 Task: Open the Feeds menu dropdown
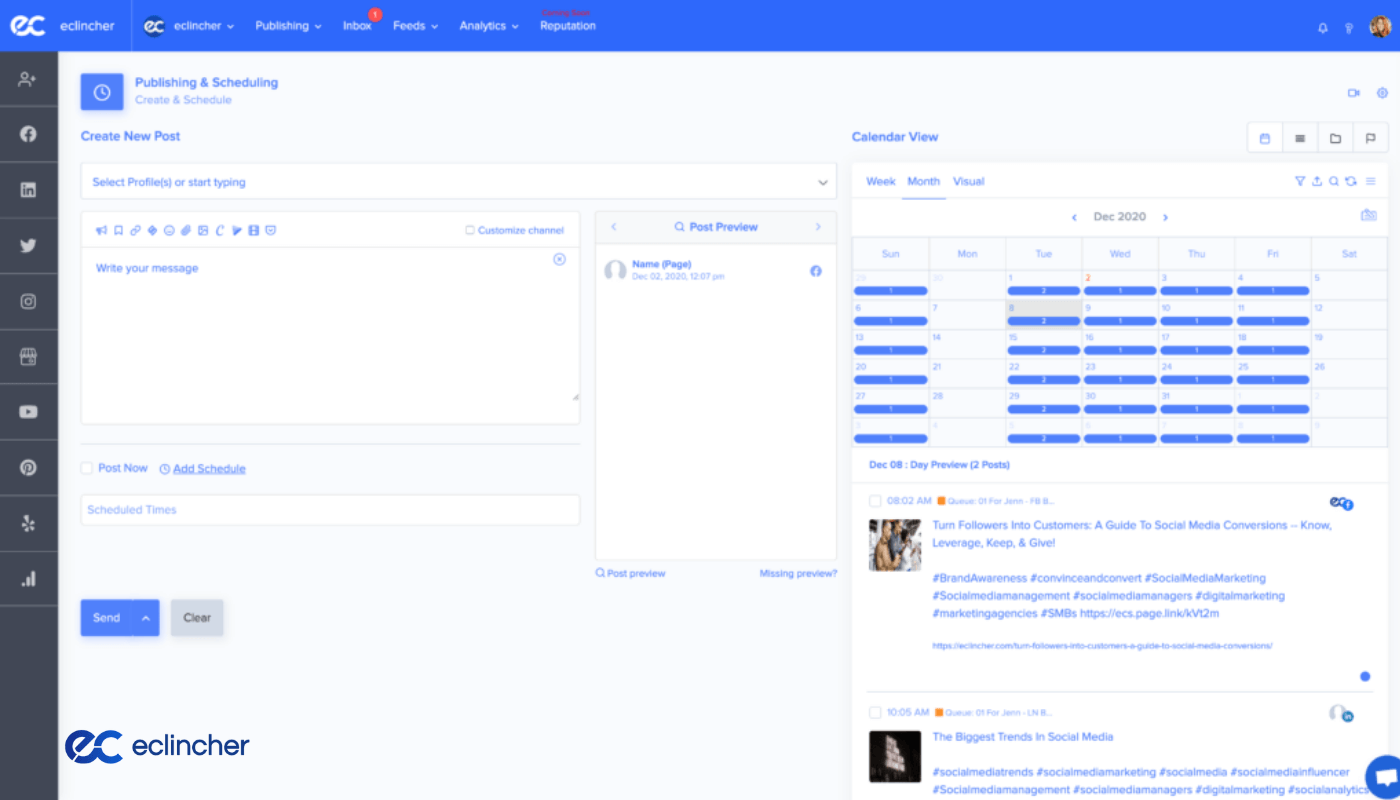[415, 26]
